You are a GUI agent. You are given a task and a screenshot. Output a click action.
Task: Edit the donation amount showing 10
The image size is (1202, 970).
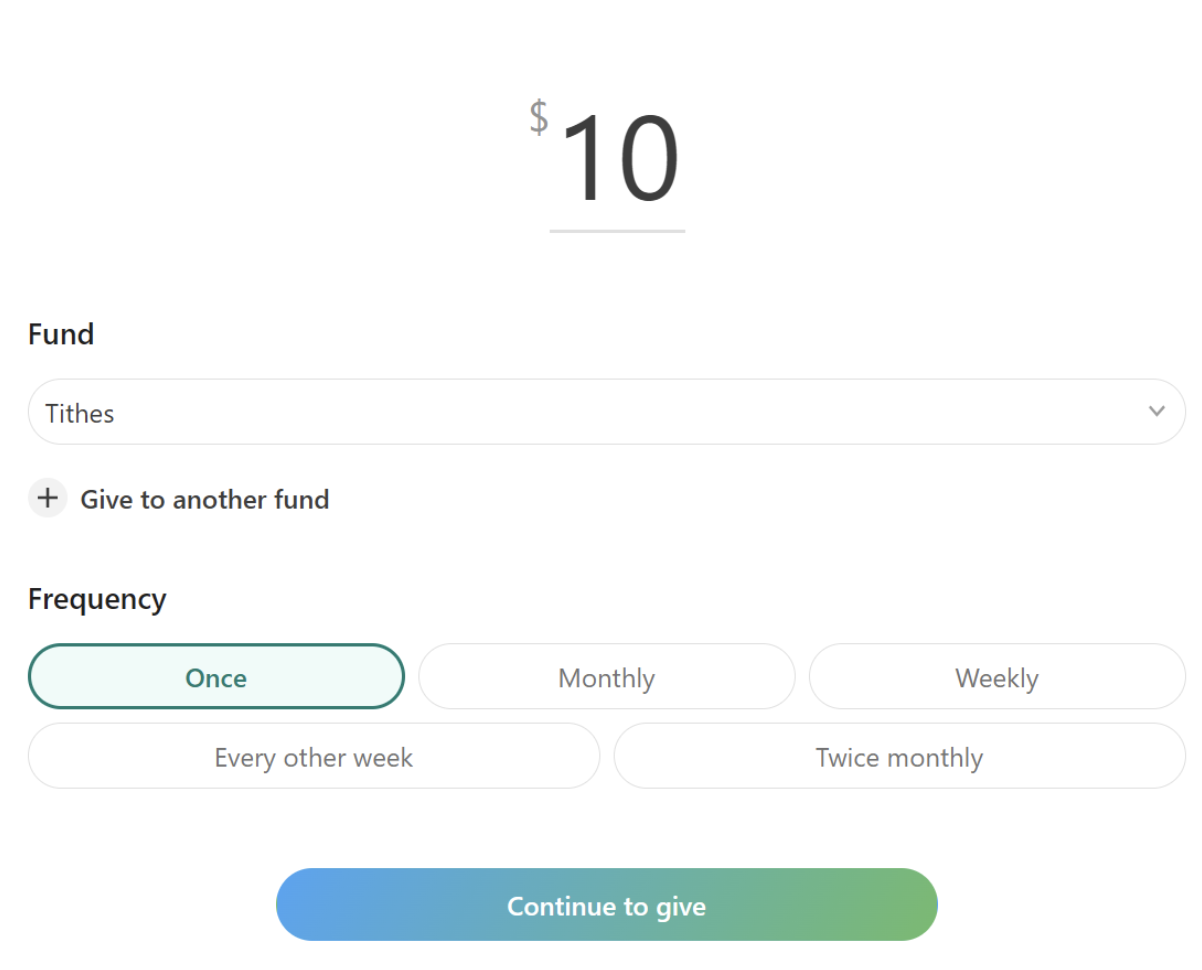pyautogui.click(x=618, y=160)
